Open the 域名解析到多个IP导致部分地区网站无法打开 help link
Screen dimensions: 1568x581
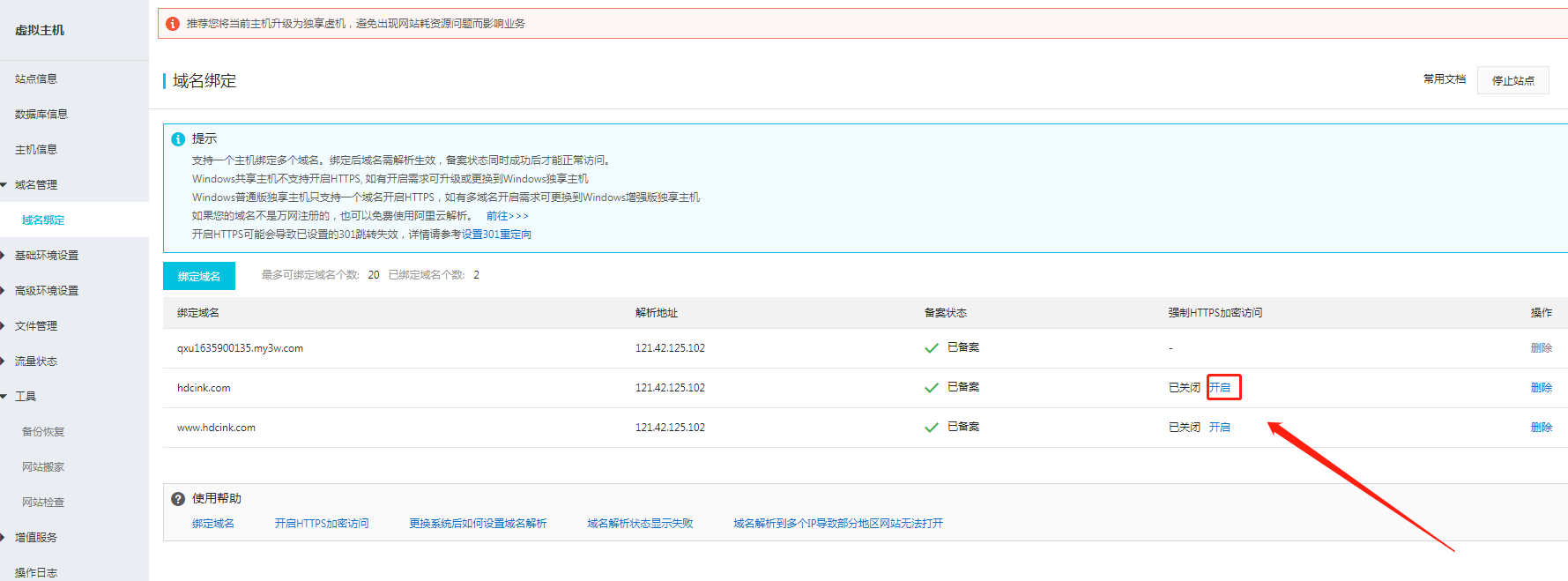pos(838,524)
